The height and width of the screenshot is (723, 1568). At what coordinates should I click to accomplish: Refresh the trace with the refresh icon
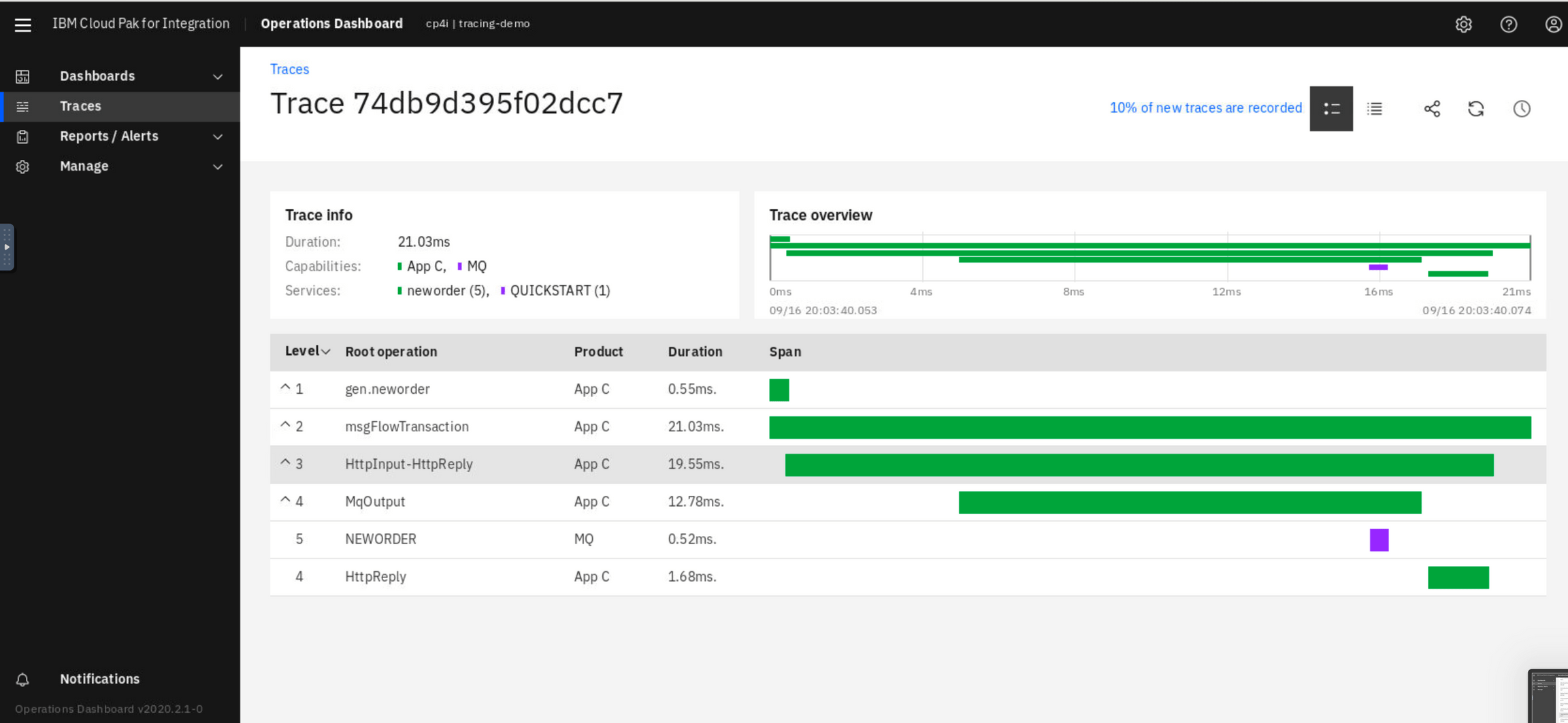pyautogui.click(x=1475, y=108)
